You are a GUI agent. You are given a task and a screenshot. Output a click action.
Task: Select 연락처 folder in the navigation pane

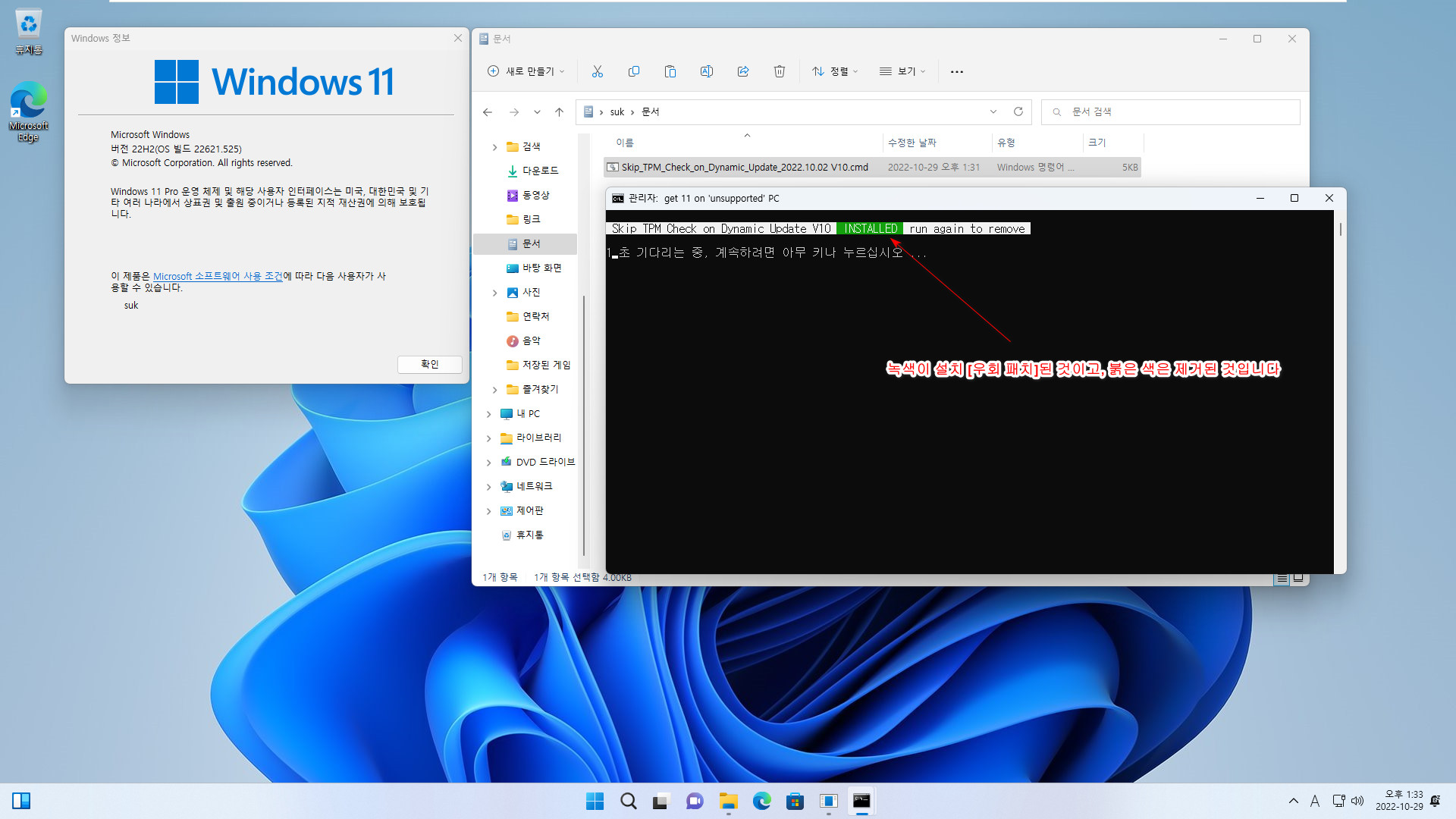(528, 316)
